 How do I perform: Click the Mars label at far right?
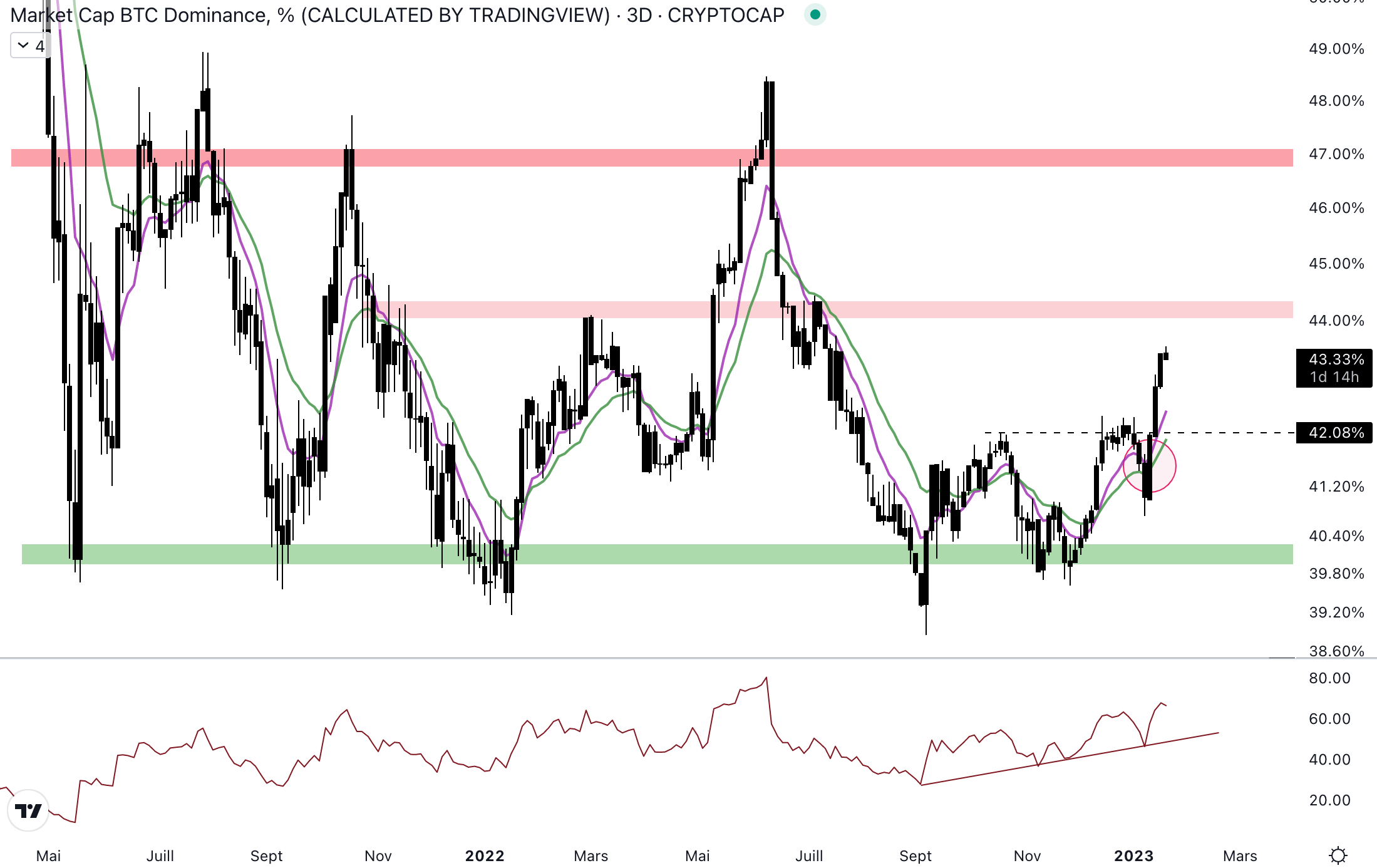tap(1240, 855)
